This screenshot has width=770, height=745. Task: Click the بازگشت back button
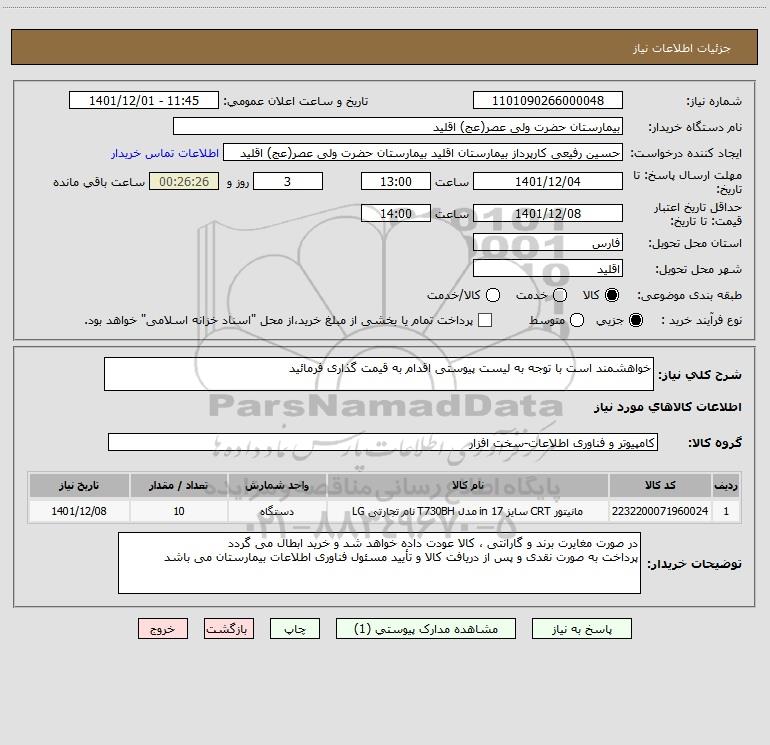pos(229,629)
